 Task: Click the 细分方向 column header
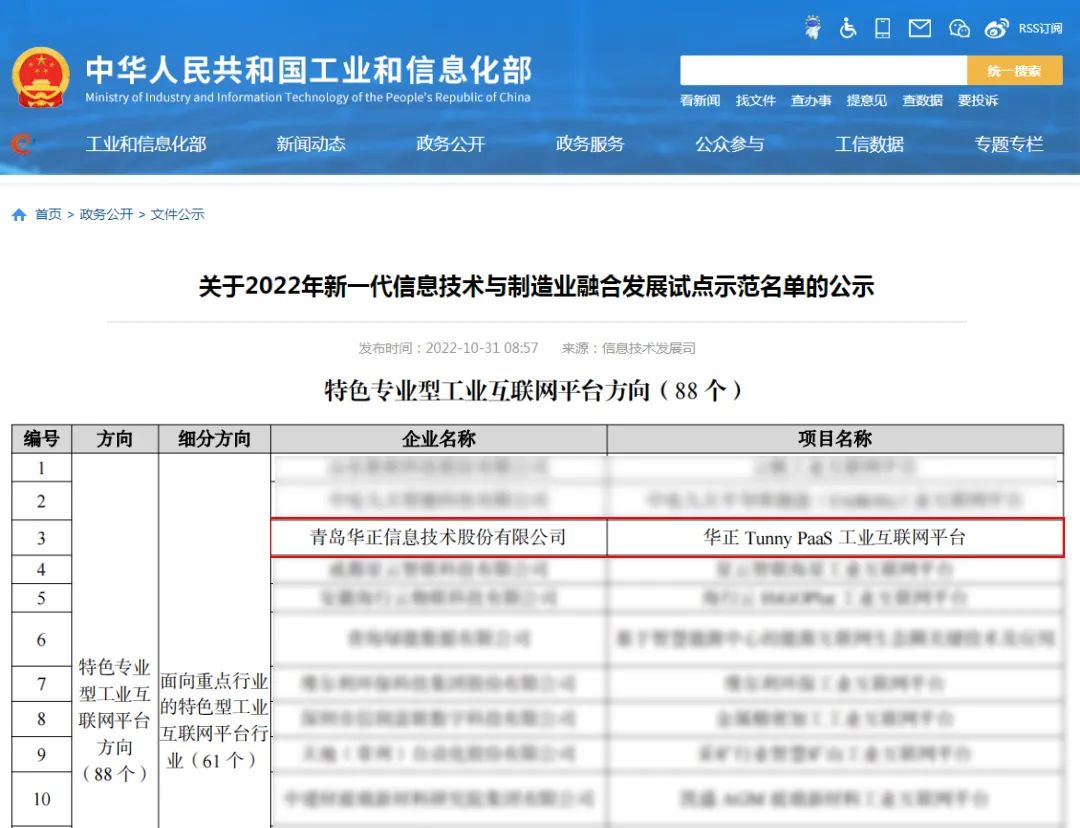click(x=214, y=439)
